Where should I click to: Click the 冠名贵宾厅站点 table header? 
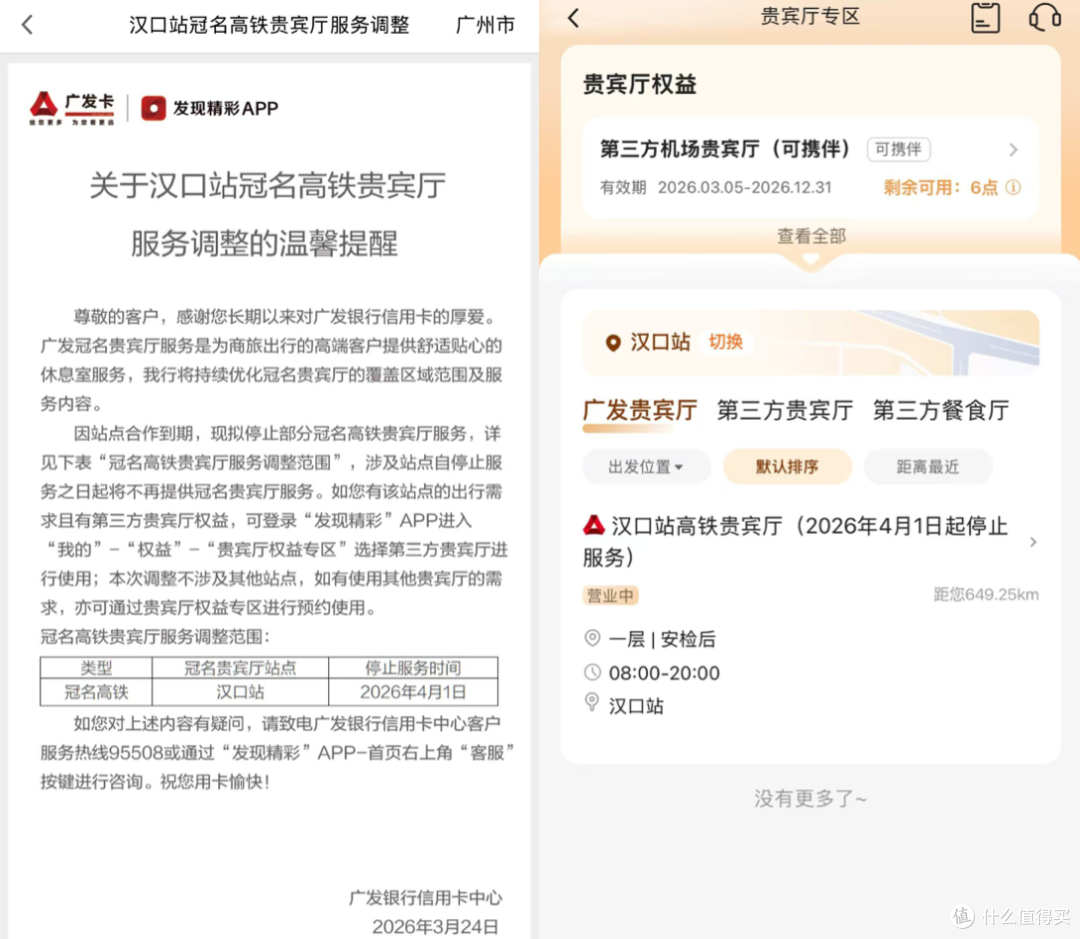[240, 668]
